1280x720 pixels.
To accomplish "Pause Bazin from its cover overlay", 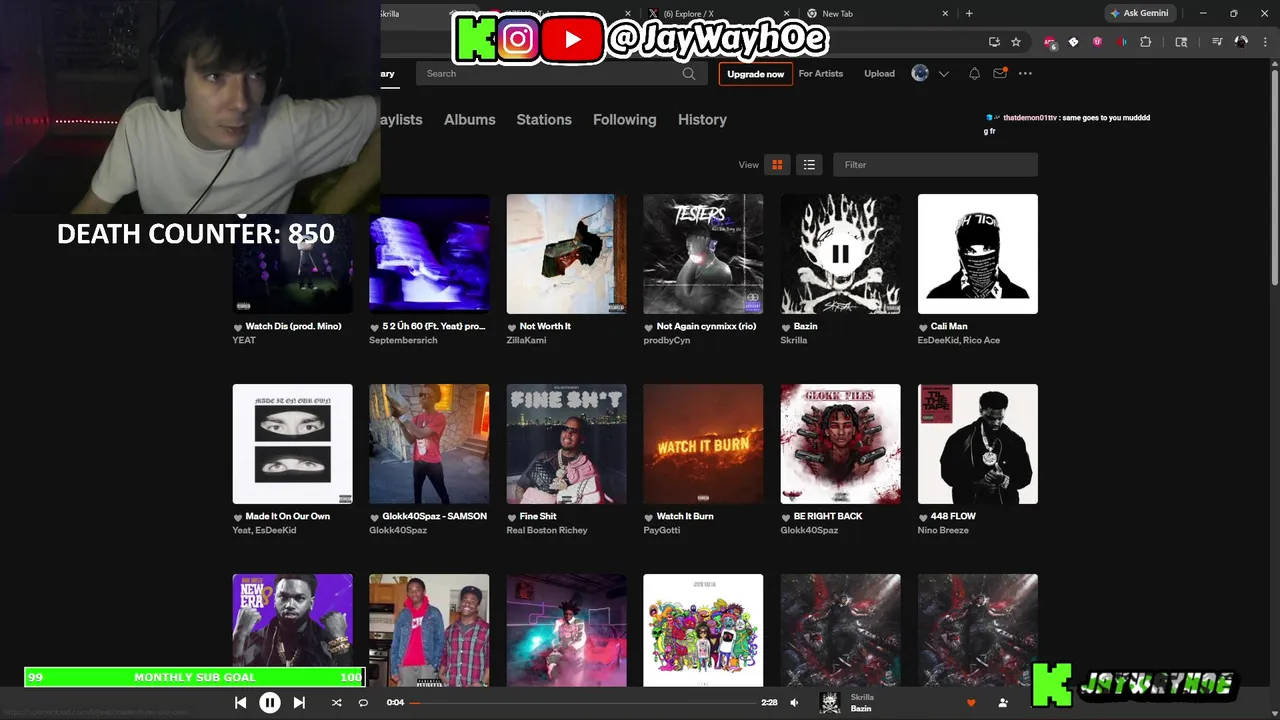I will [840, 254].
